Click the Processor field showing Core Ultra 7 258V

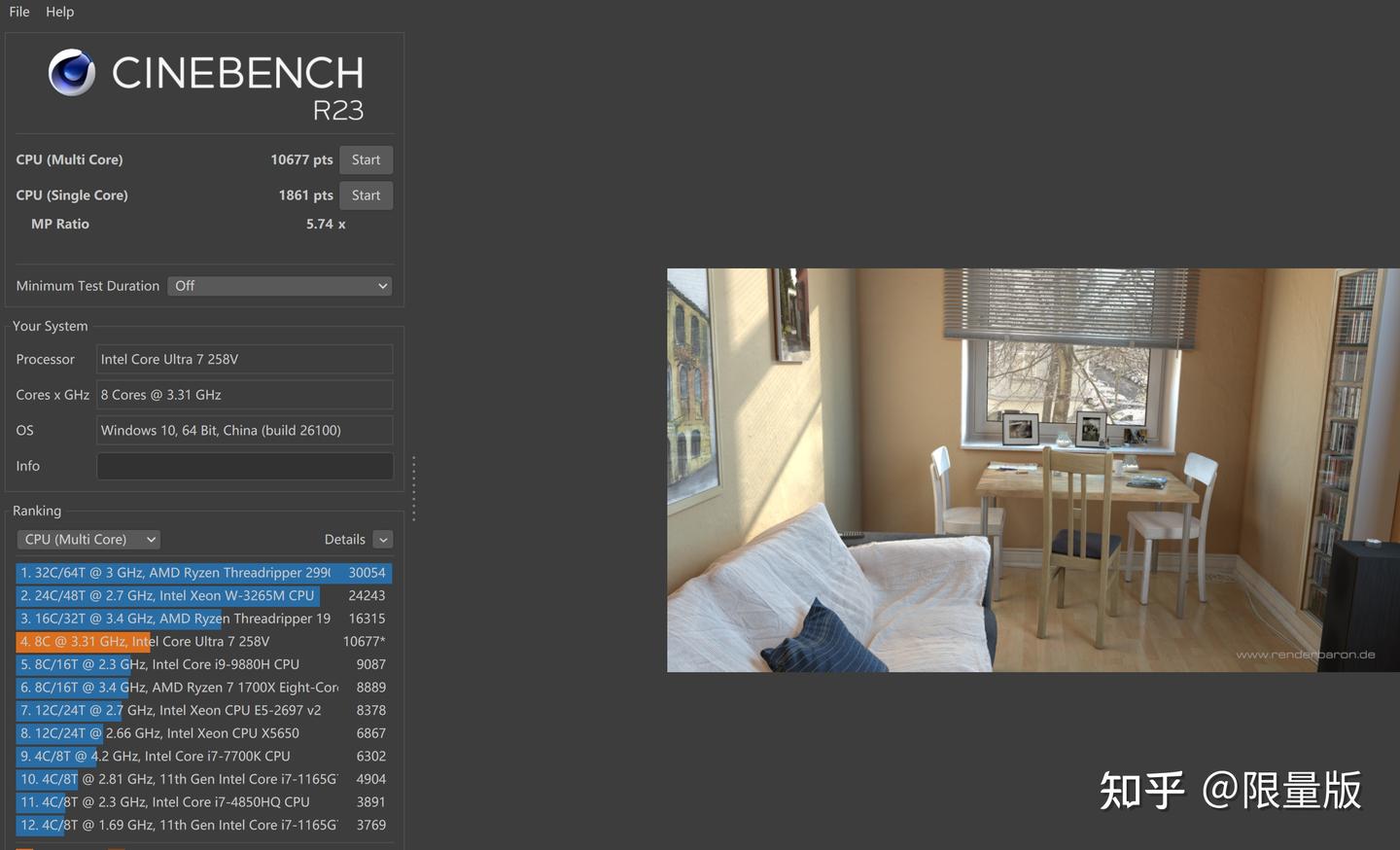point(245,359)
